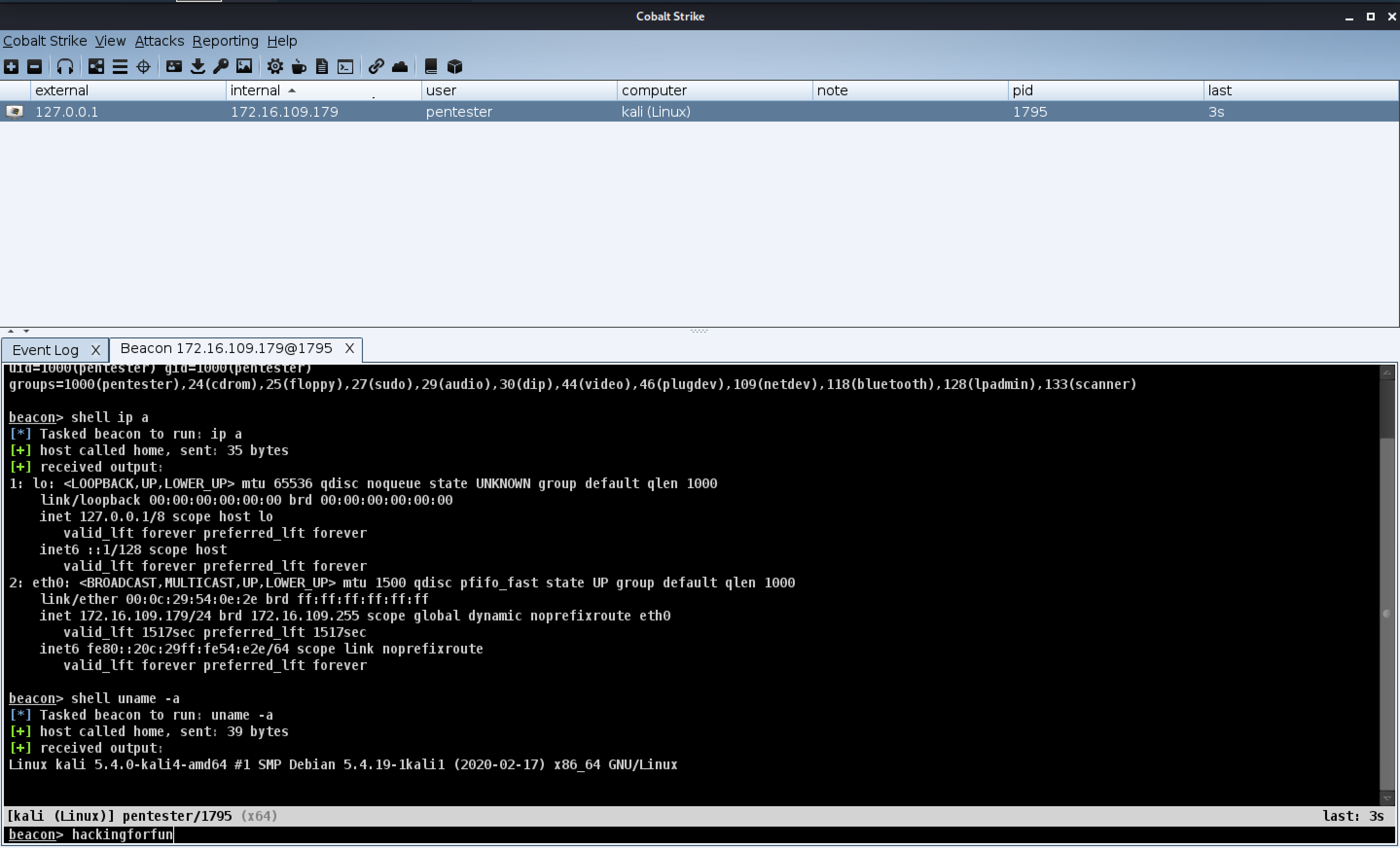Click the small down arrow at the divider

click(x=26, y=331)
